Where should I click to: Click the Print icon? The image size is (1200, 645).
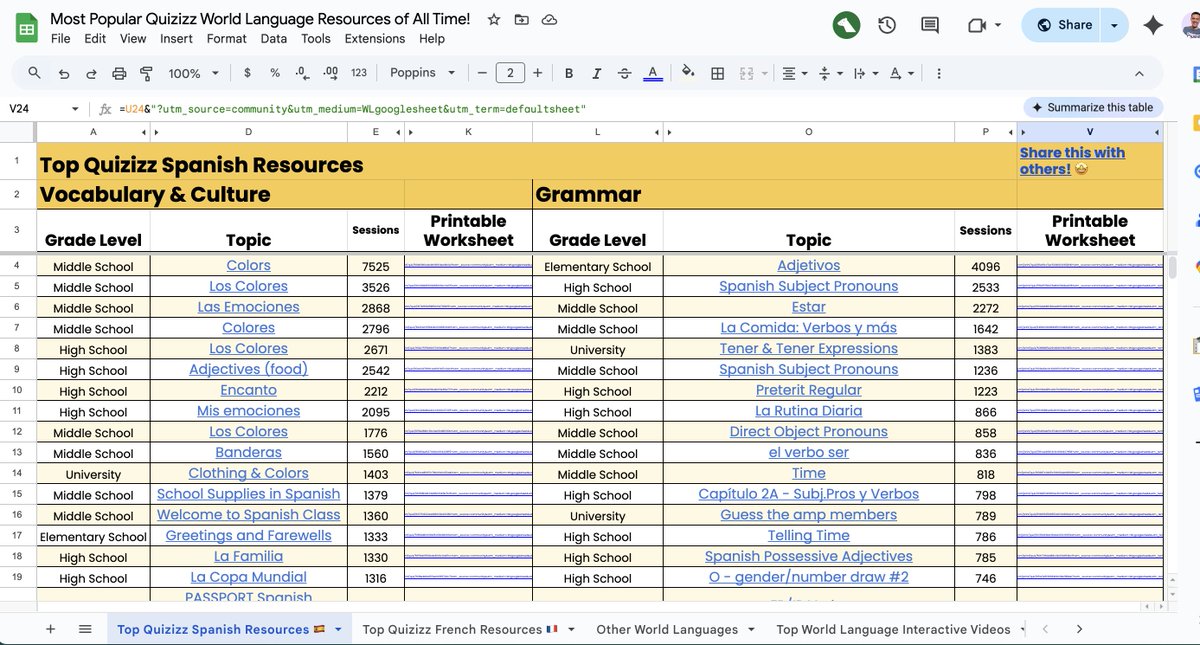[x=119, y=73]
